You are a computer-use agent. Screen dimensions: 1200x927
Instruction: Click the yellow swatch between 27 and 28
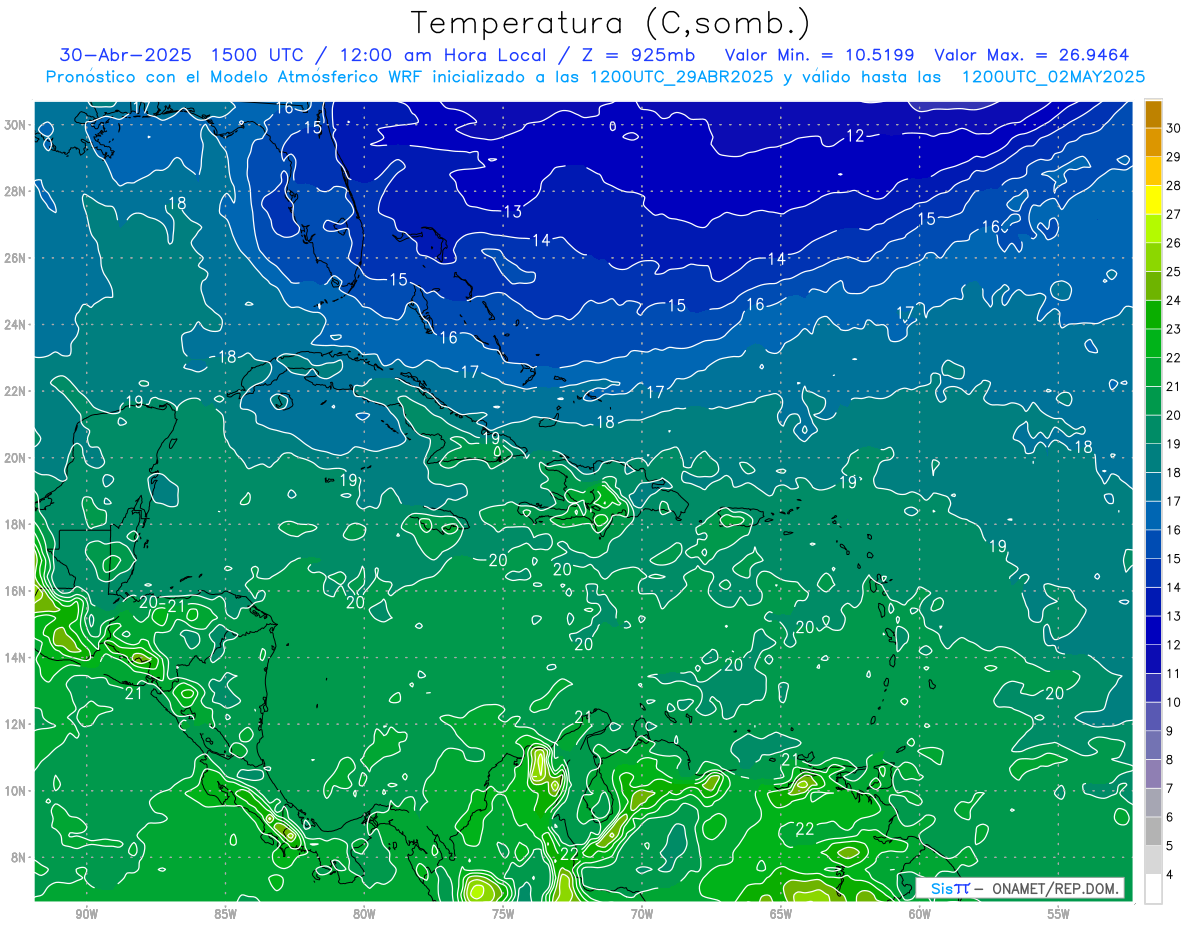click(x=1153, y=199)
